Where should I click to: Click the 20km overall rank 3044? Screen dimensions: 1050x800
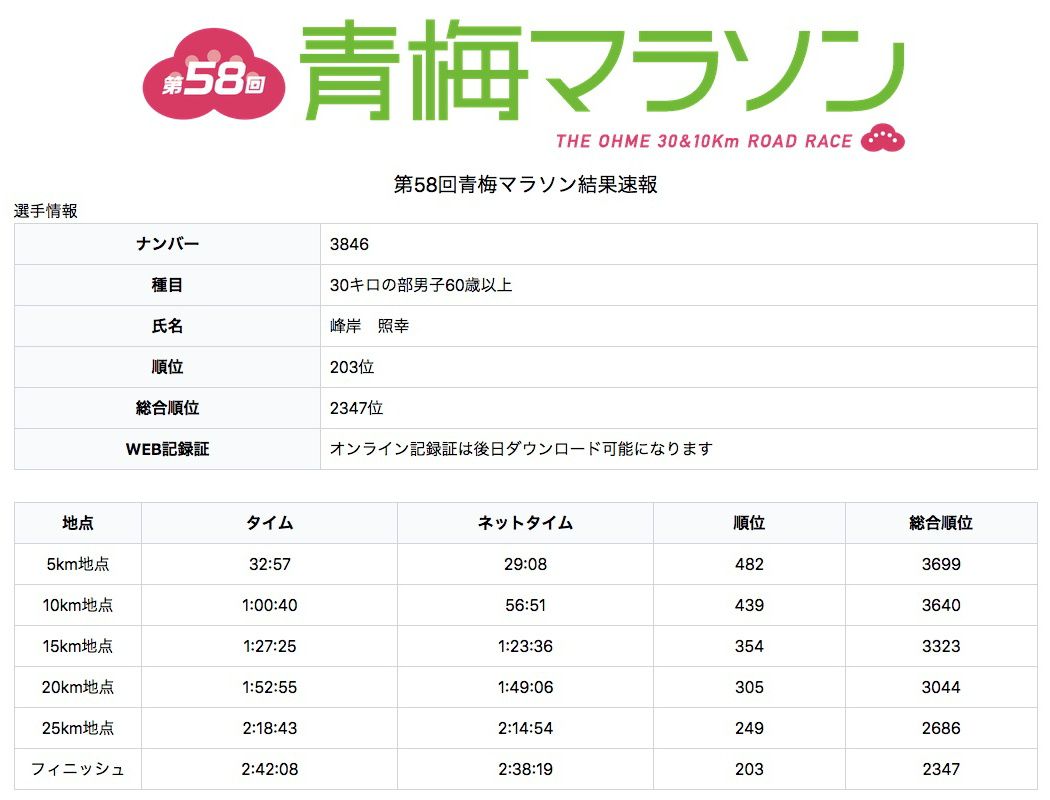(x=940, y=687)
